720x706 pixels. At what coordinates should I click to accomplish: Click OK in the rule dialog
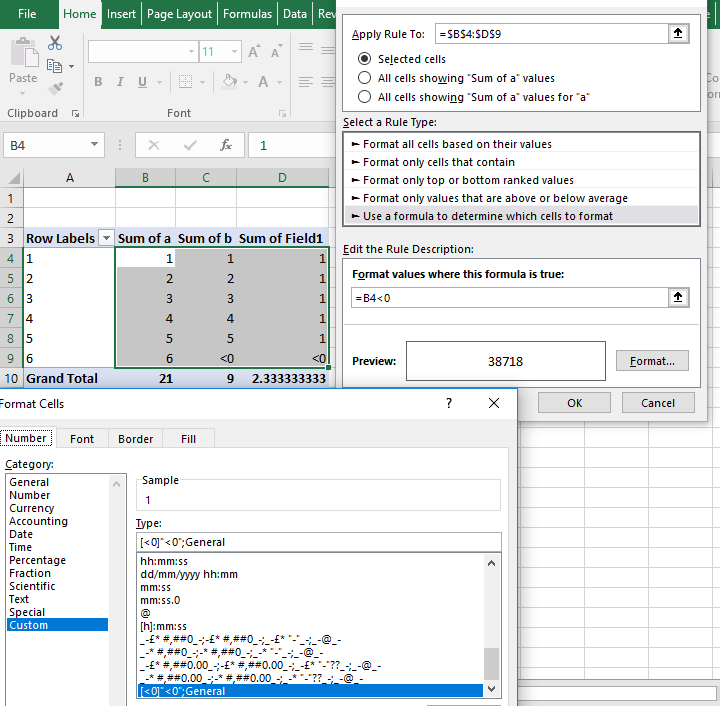point(574,403)
